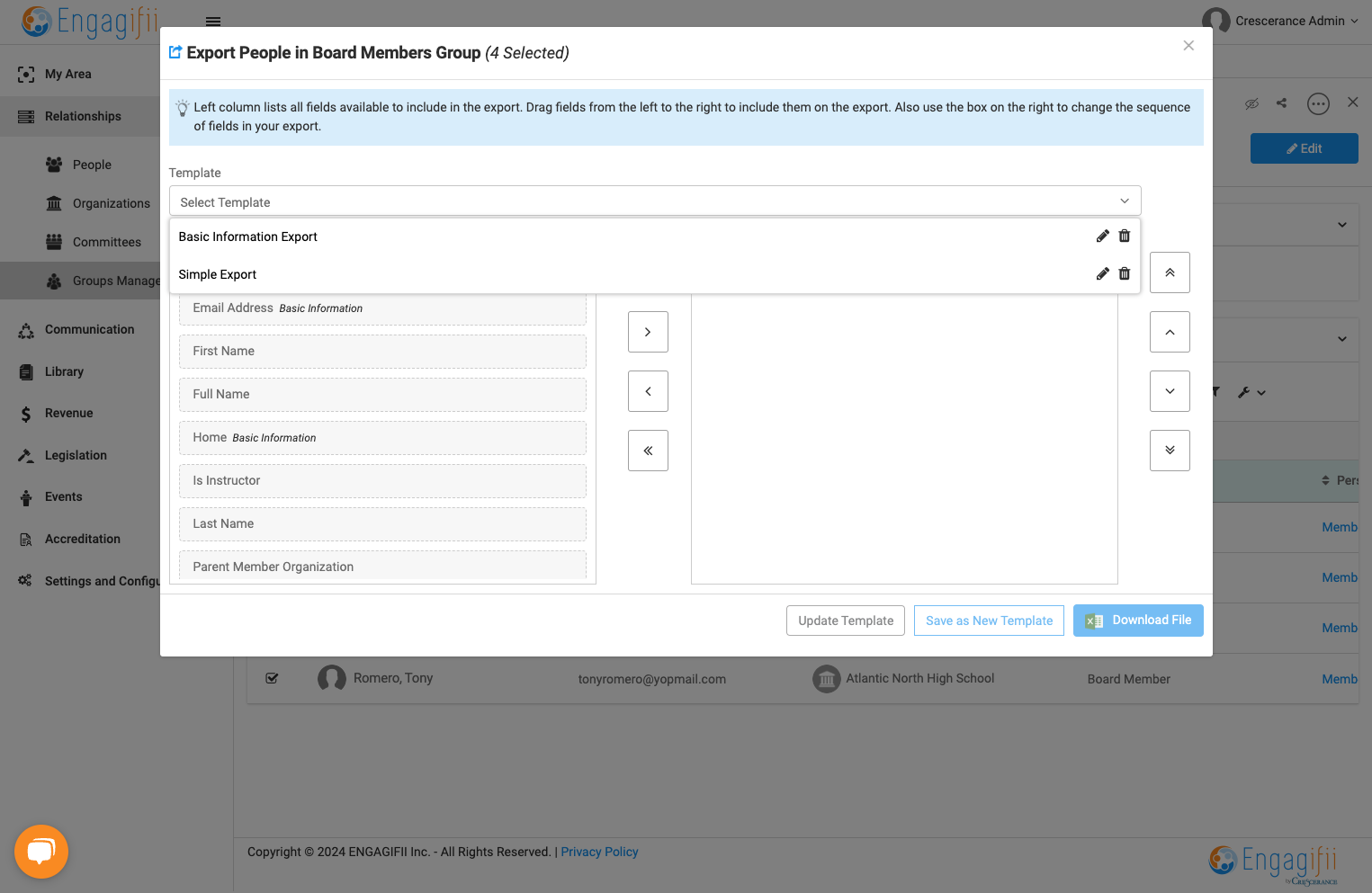This screenshot has height=893, width=1372.
Task: Toggle the hide visibility eye icon
Action: coord(1251,103)
